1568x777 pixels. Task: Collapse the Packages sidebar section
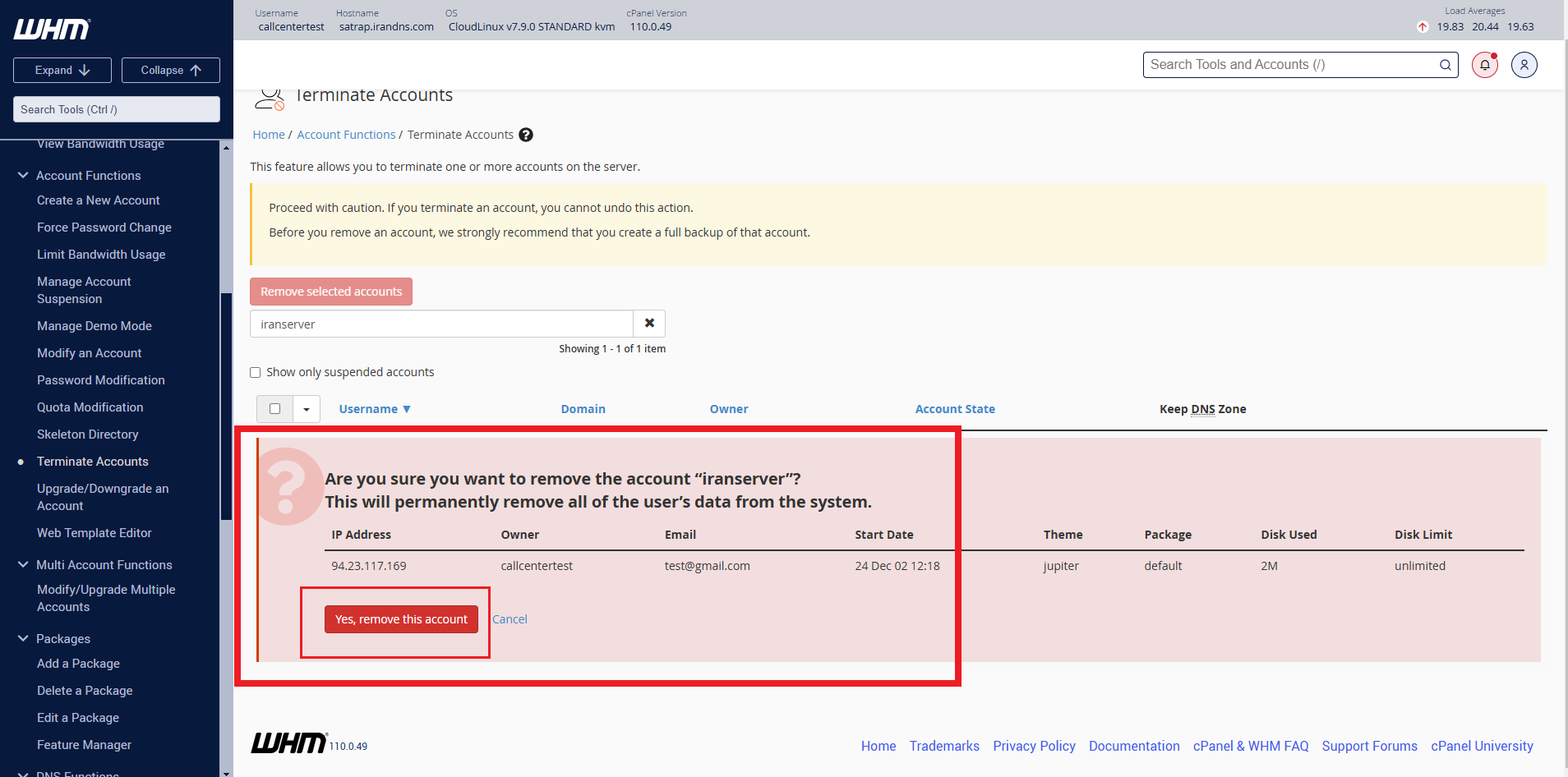pos(23,639)
